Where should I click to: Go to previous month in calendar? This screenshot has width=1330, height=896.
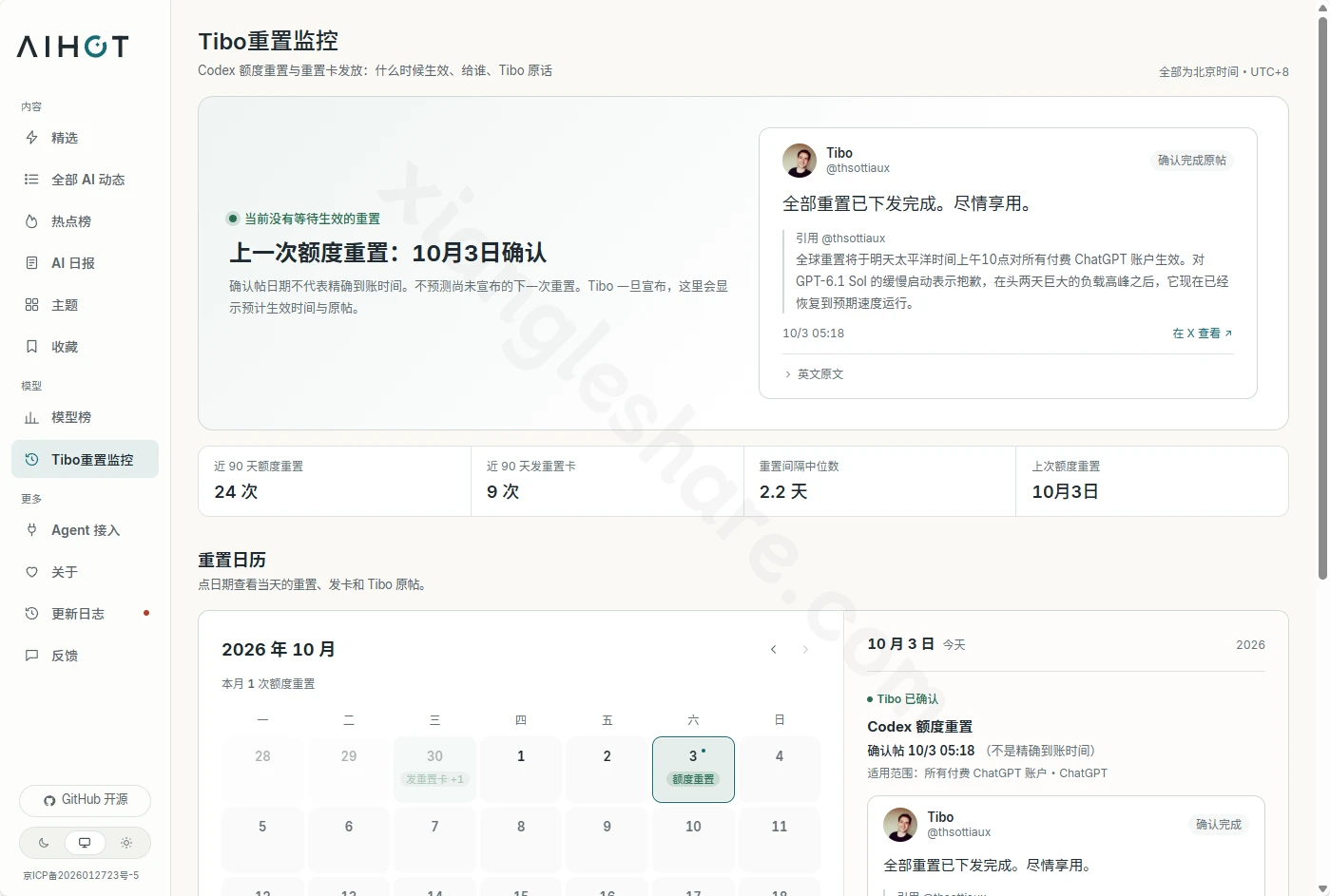click(774, 650)
